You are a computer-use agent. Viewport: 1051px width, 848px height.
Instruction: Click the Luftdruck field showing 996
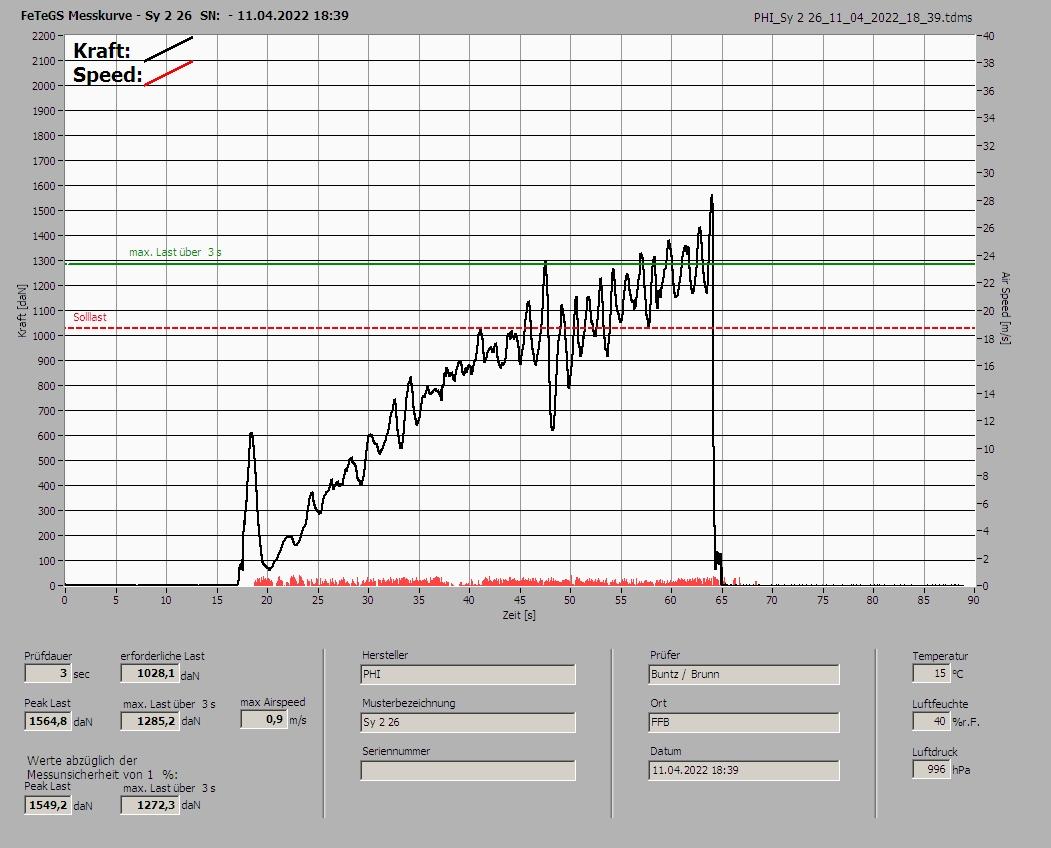[x=930, y=769]
